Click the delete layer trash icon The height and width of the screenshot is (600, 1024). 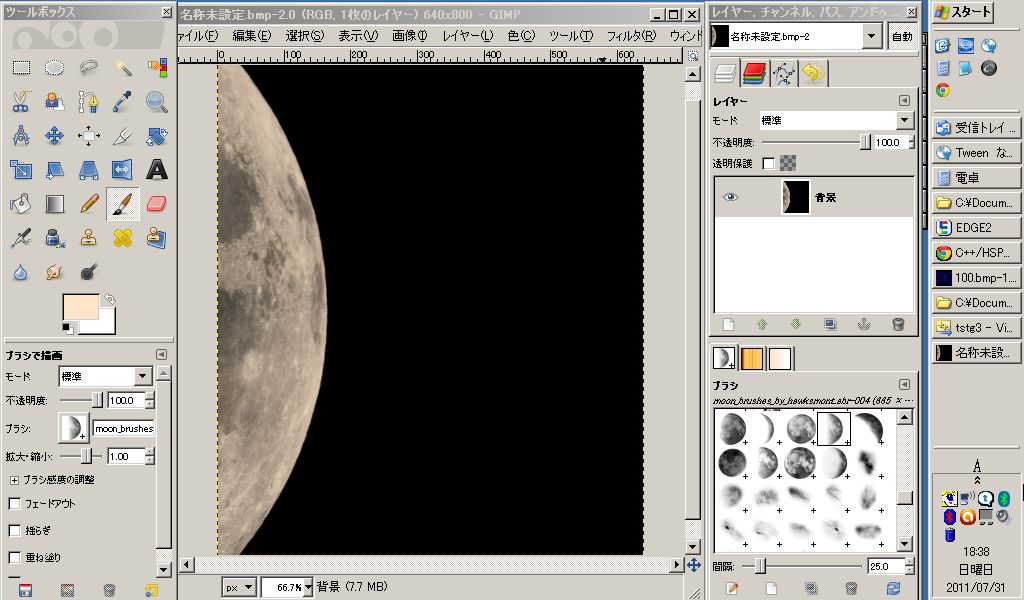tap(897, 324)
